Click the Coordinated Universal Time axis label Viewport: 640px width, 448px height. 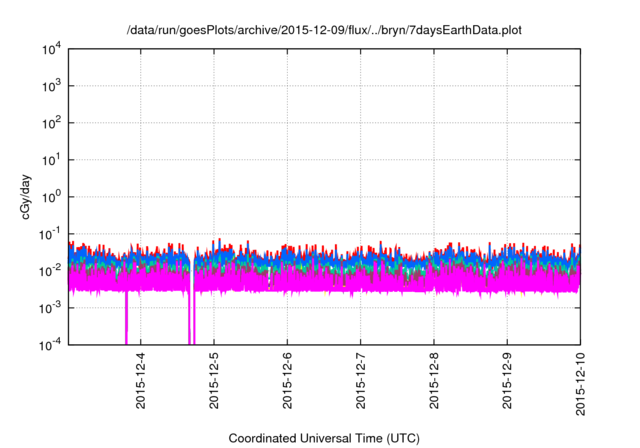point(324,438)
